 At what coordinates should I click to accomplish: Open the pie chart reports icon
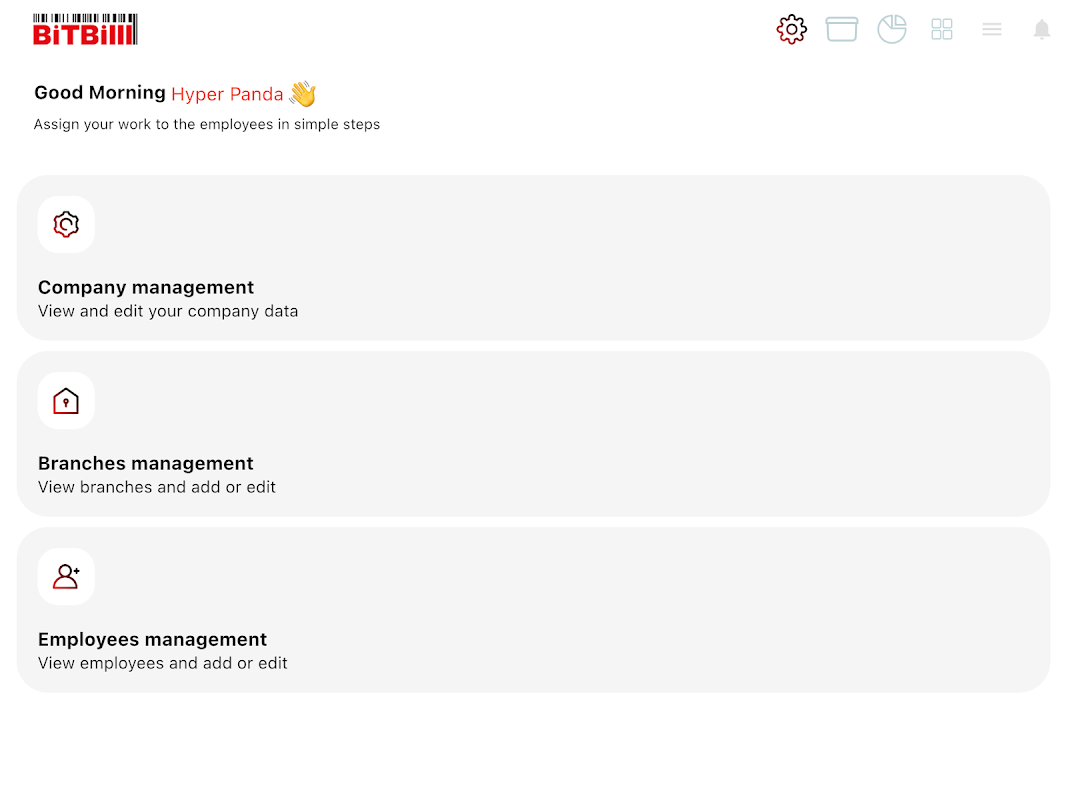[892, 29]
